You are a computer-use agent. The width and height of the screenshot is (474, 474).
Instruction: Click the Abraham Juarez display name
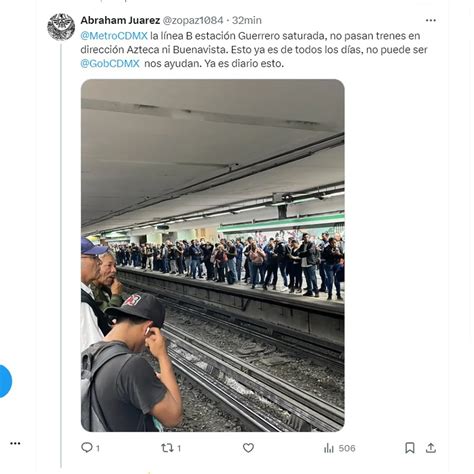tap(120, 20)
